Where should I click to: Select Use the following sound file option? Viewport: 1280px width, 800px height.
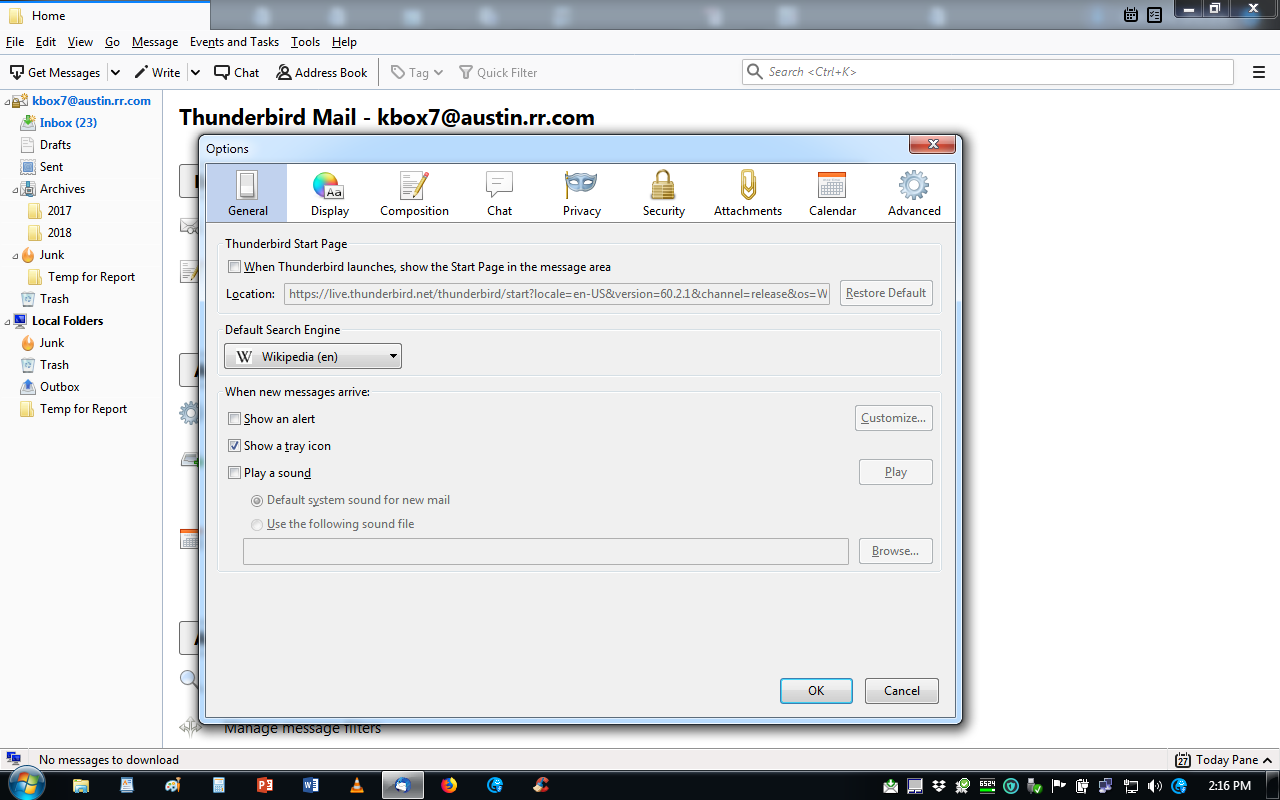[257, 524]
